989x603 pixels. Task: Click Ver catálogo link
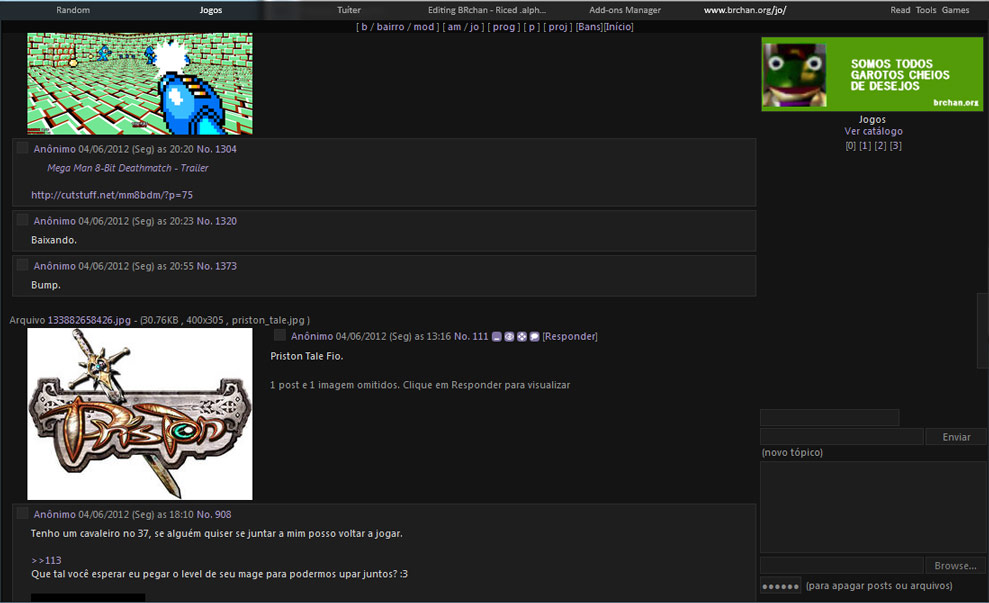[873, 131]
